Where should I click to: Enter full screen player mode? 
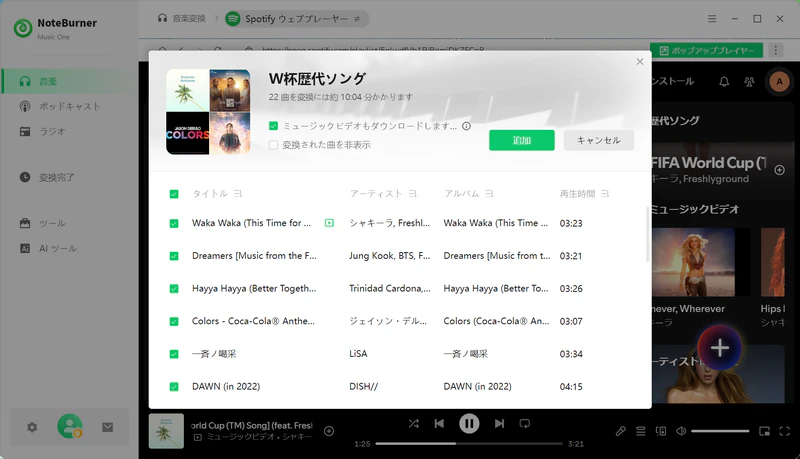785,431
